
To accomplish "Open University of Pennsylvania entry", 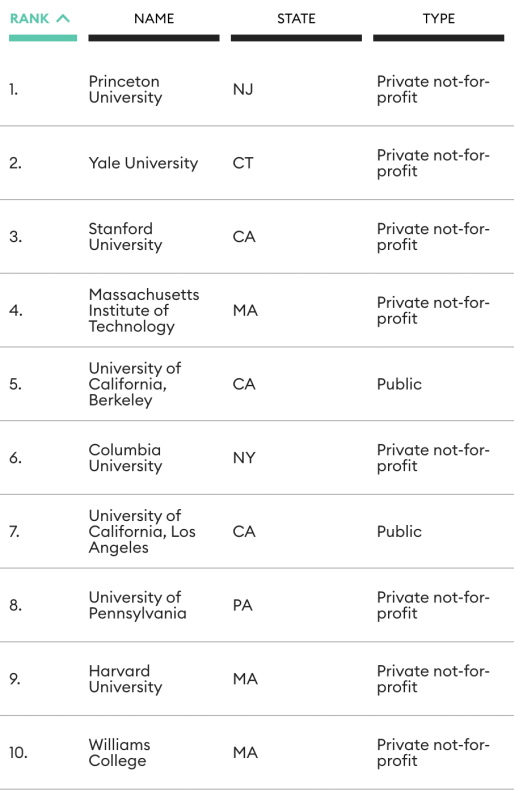I will click(x=137, y=605).
